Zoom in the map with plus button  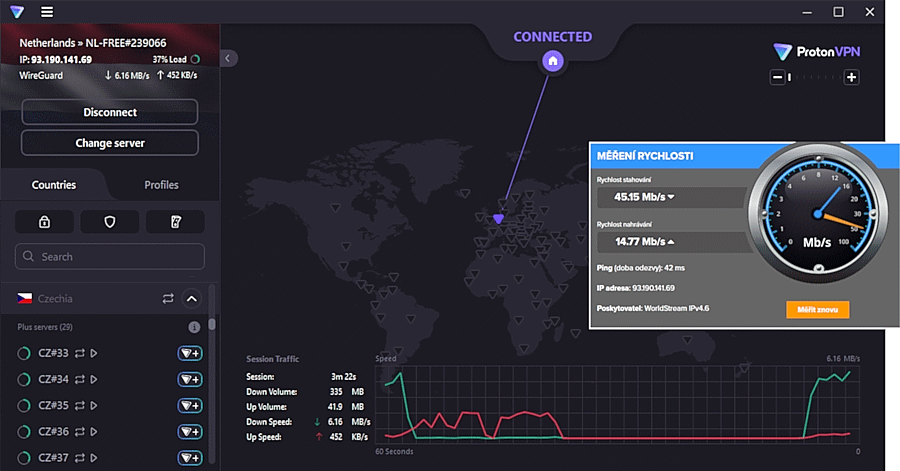pos(851,77)
